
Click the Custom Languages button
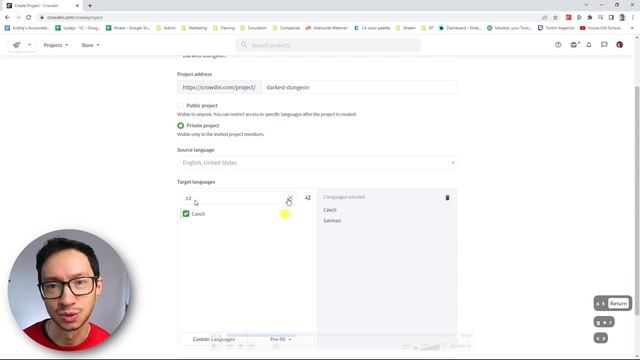(x=213, y=339)
